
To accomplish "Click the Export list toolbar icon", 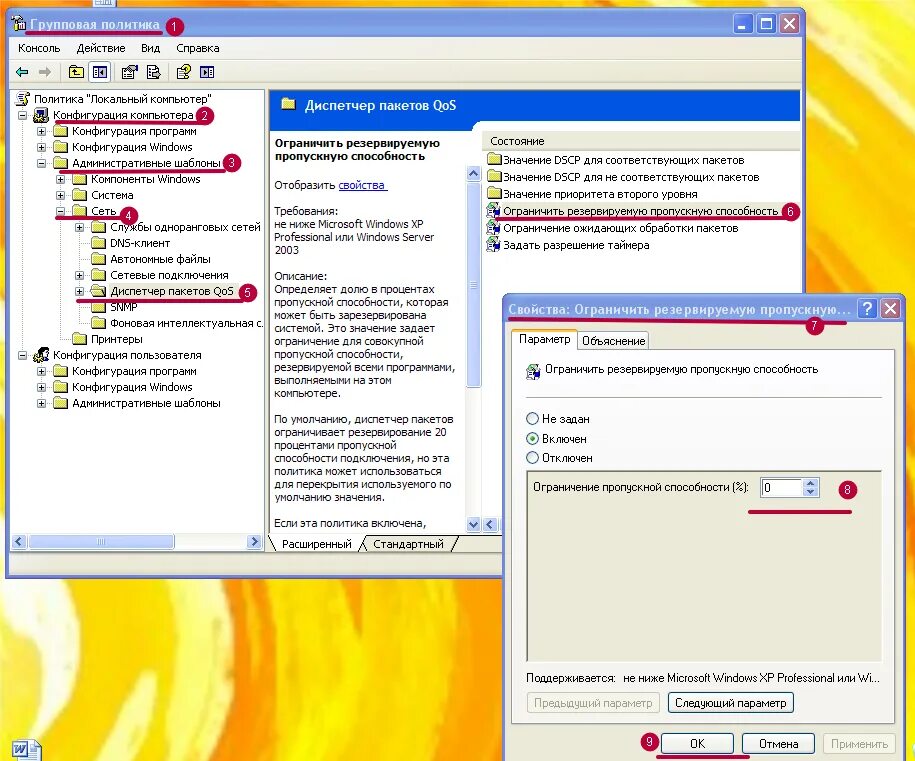I will pyautogui.click(x=153, y=72).
